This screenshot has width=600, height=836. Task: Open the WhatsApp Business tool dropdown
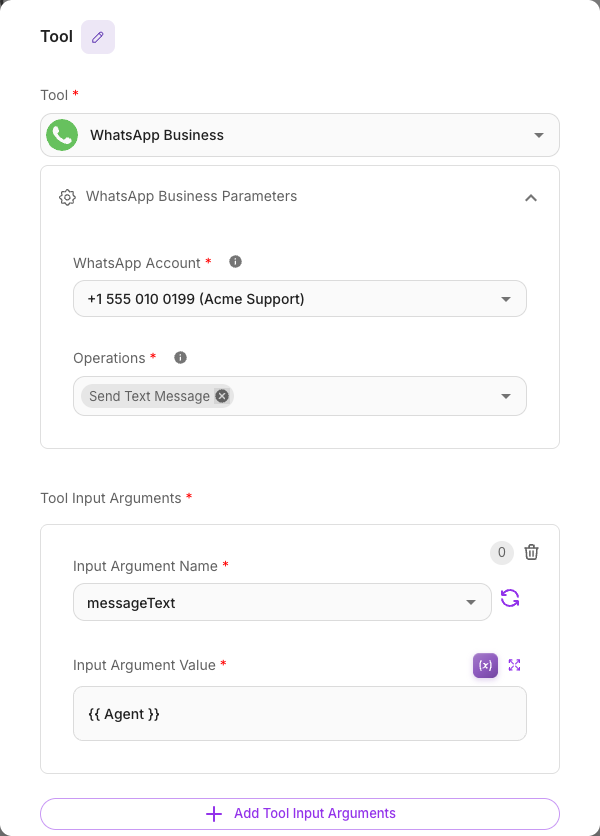(x=300, y=135)
